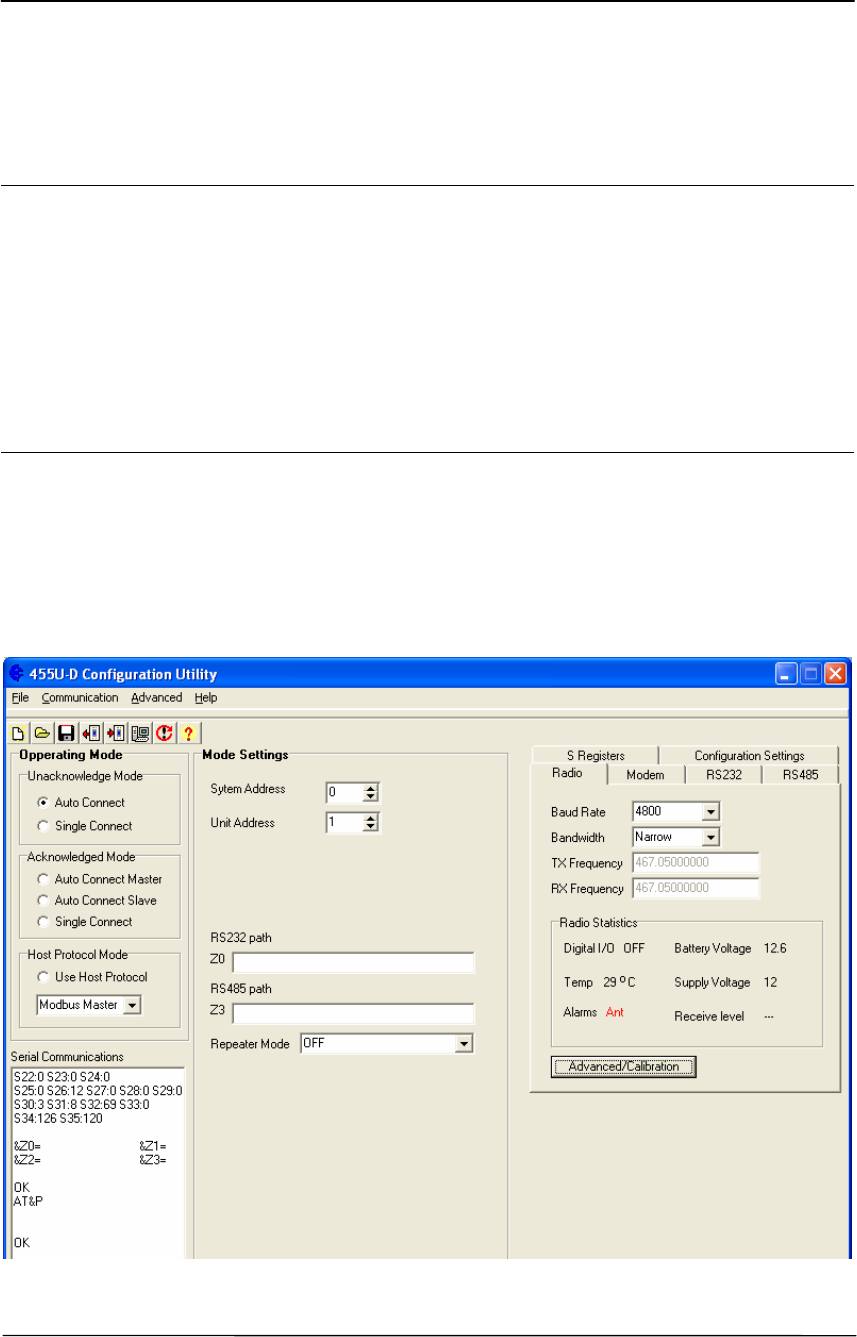Click the RX Frequency field
Image resolution: width=857 pixels, height=1337 pixels.
click(x=696, y=888)
